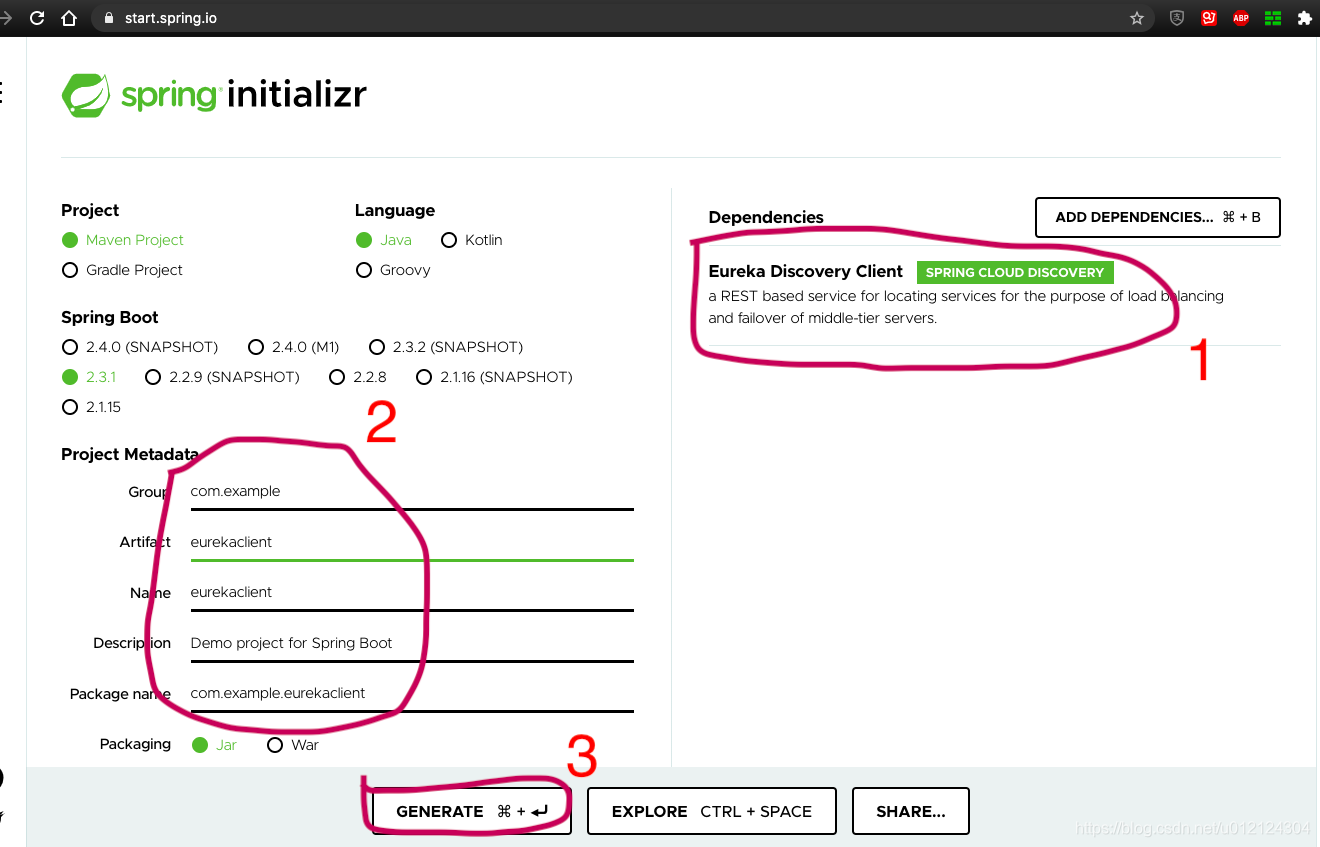This screenshot has width=1320, height=847.
Task: Click the bookmark star icon
Action: [1136, 18]
